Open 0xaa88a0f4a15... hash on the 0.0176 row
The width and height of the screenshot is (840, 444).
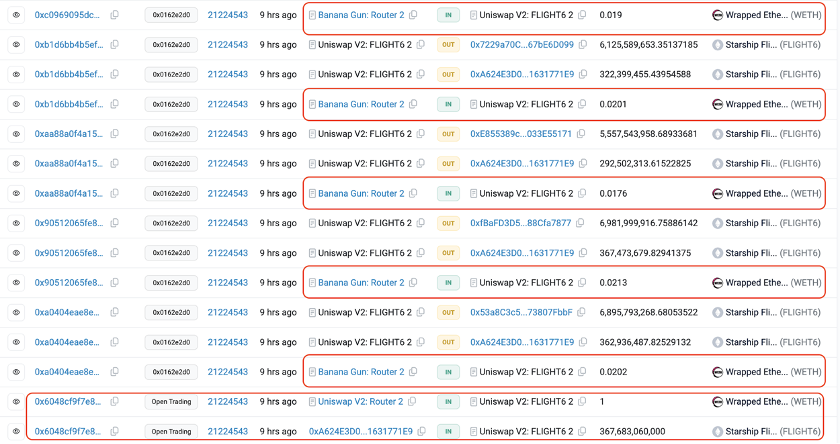click(x=69, y=193)
